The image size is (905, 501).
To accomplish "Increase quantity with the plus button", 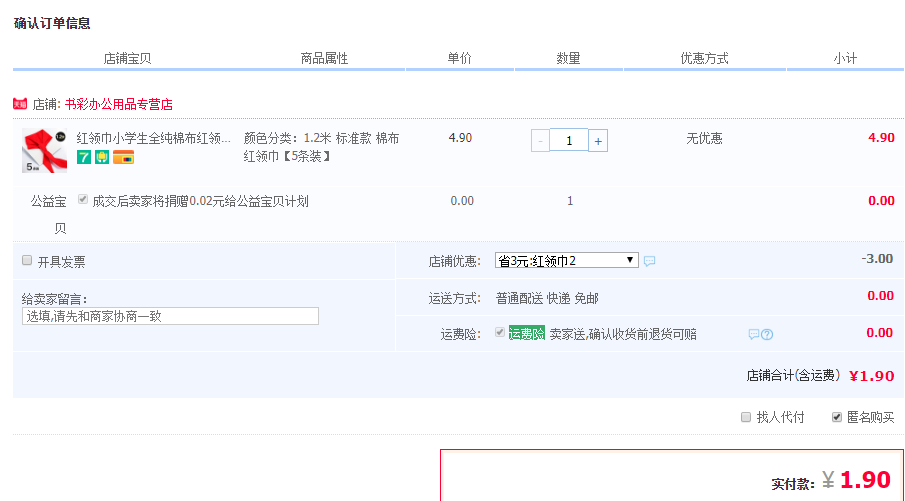I will point(598,141).
